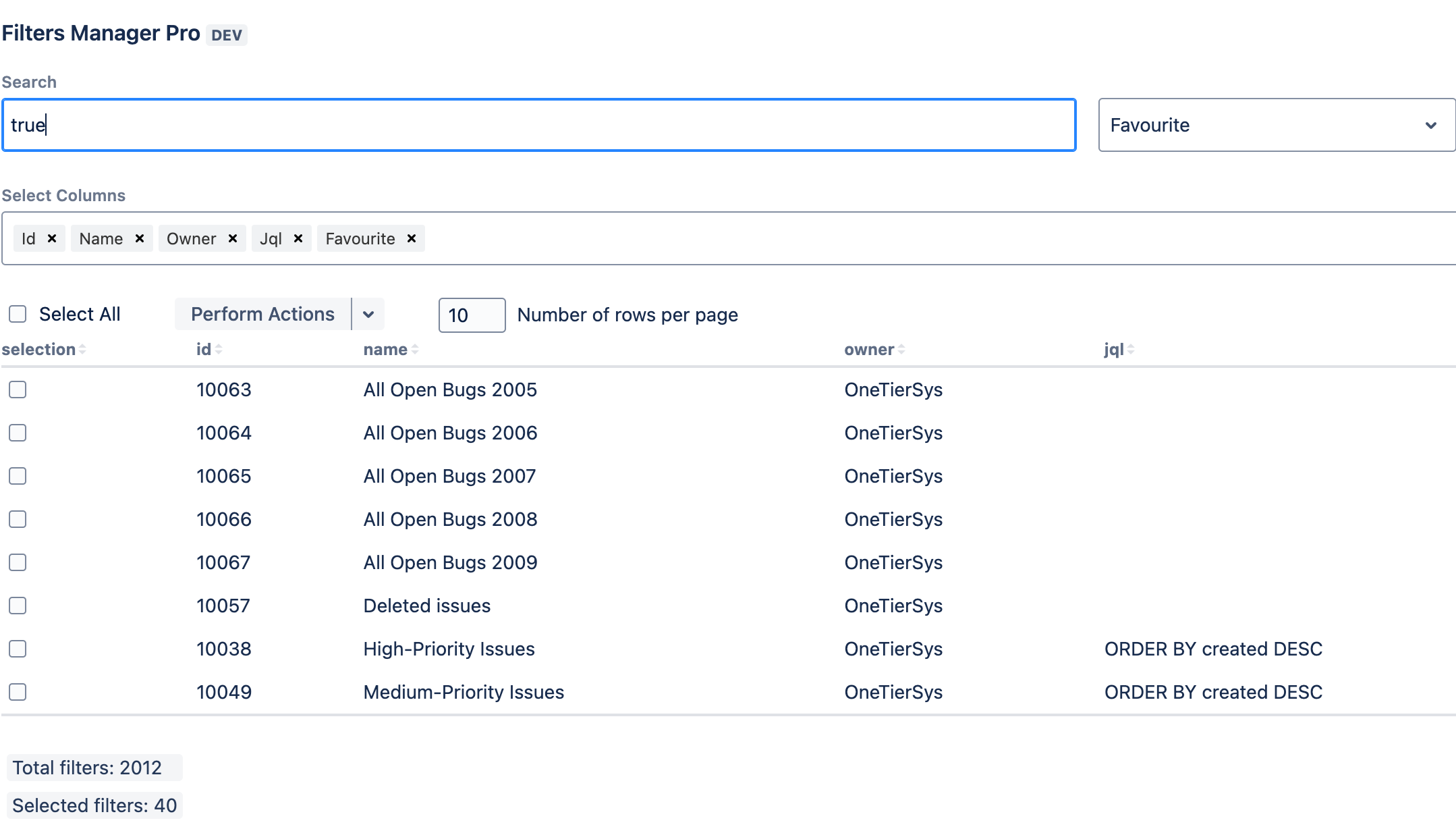This screenshot has height=829, width=1456.
Task: Click the All Open Bugs 2005 name
Action: [x=450, y=390]
